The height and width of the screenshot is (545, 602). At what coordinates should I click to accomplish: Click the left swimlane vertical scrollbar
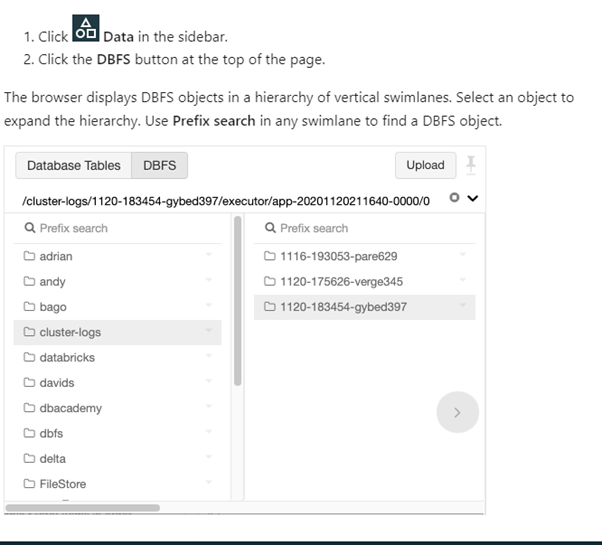(237, 300)
